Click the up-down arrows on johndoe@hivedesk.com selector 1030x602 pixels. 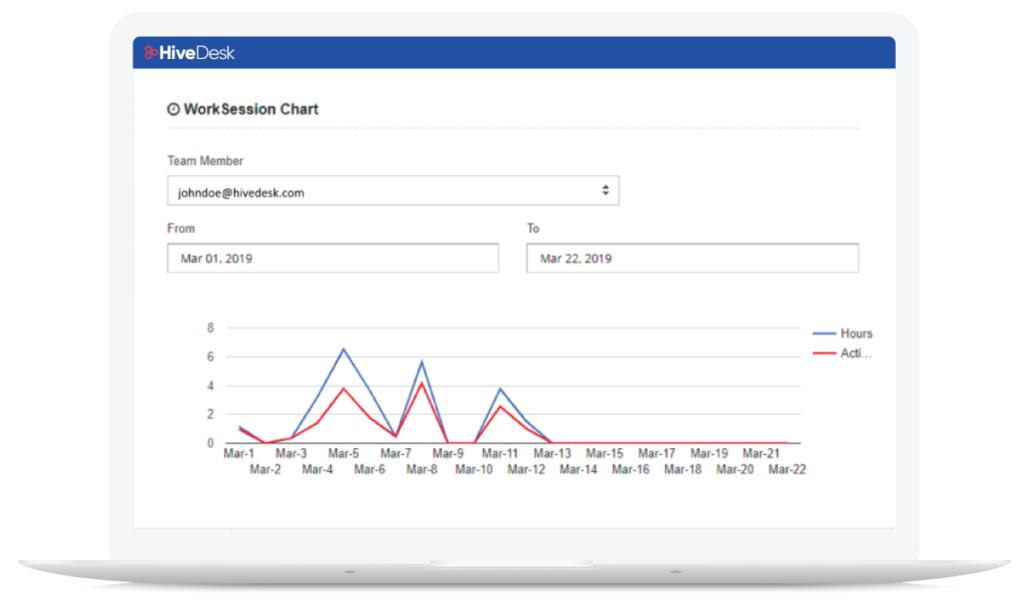pos(605,191)
